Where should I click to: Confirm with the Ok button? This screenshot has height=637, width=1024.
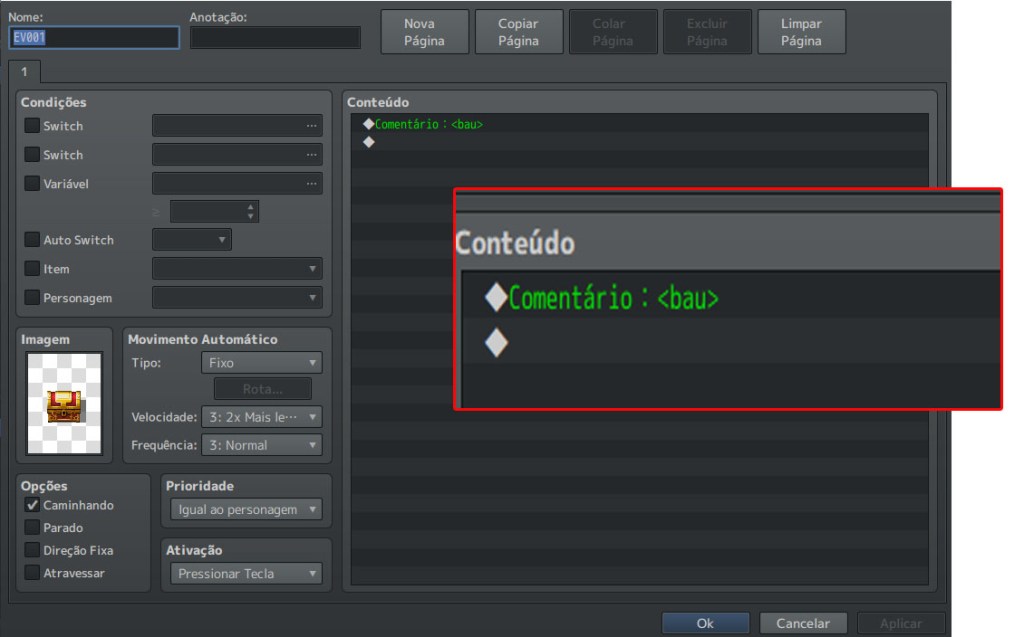[x=705, y=623]
